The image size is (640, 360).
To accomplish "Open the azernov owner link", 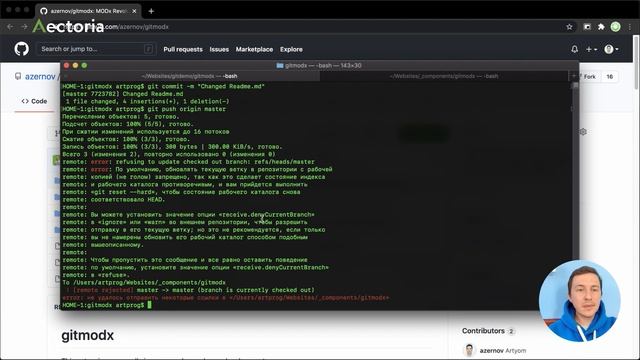I will tap(40, 77).
